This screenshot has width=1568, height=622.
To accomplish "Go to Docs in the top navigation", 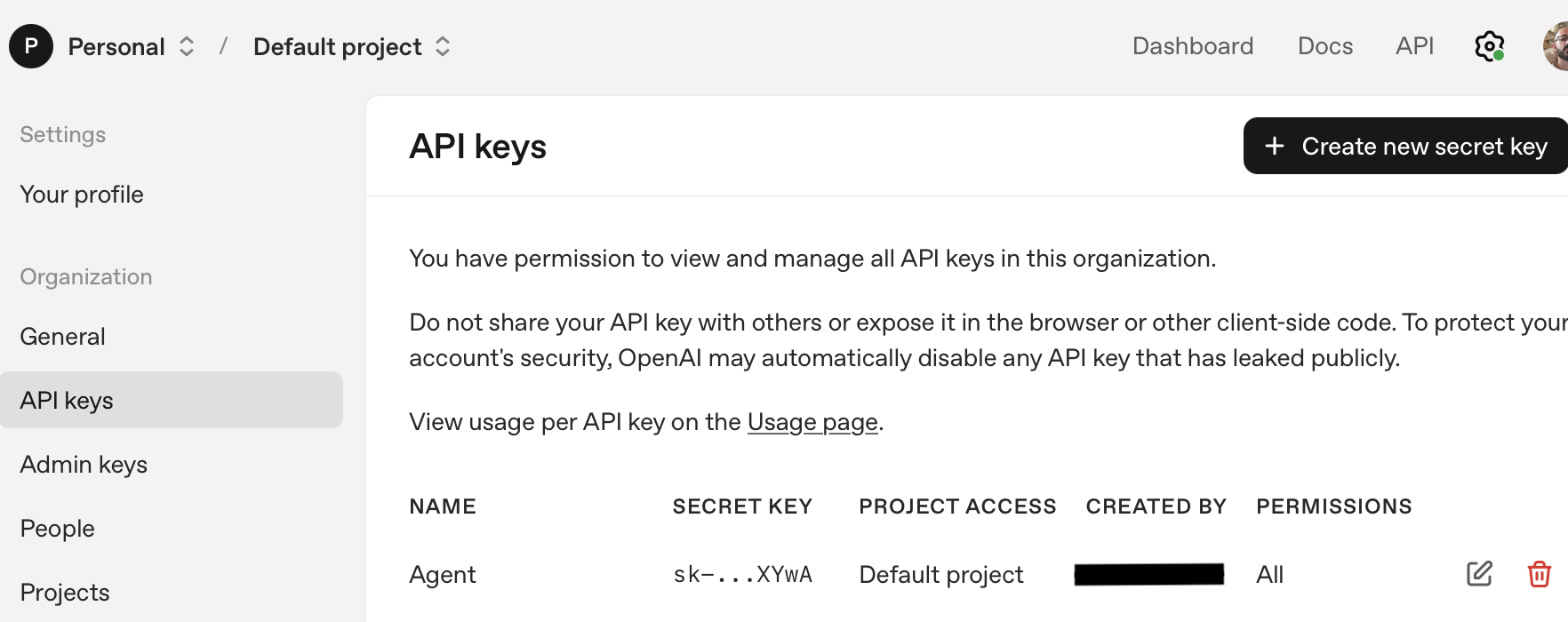I will pyautogui.click(x=1324, y=46).
